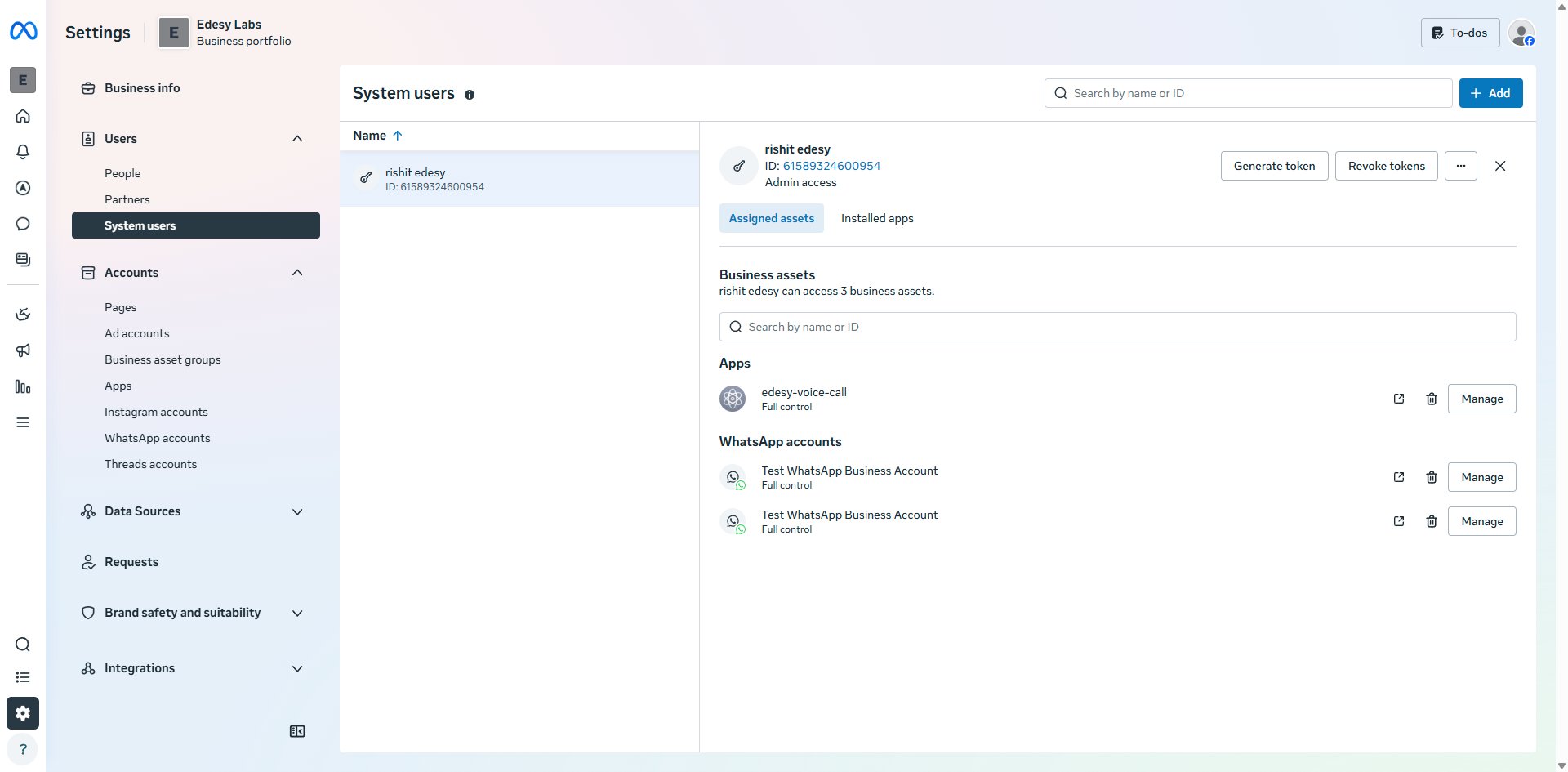Open the more options ellipsis menu

tap(1461, 166)
